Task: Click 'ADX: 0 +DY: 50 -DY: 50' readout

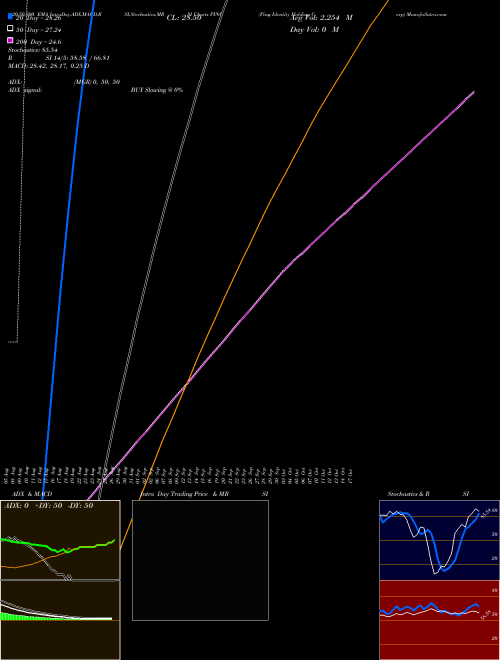Action: pos(48,506)
